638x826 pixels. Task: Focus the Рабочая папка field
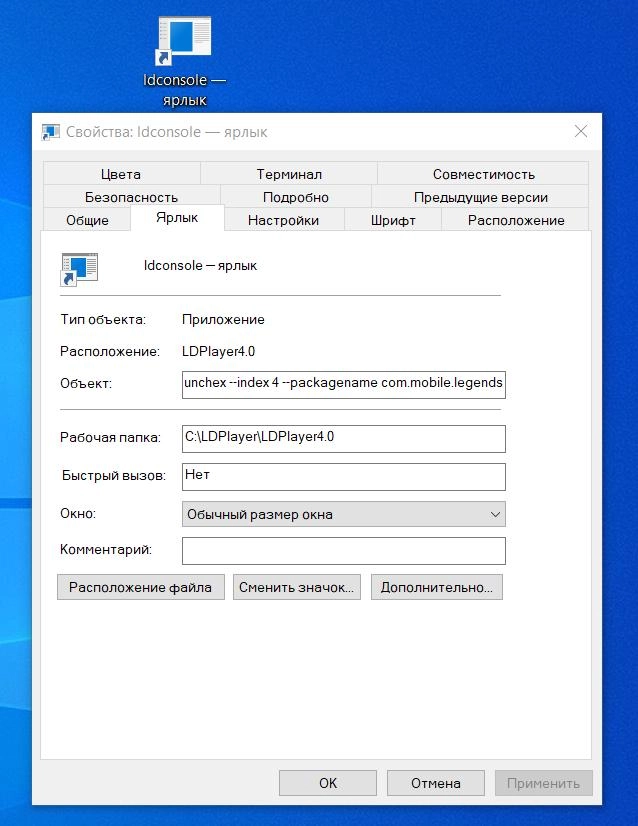tap(343, 438)
